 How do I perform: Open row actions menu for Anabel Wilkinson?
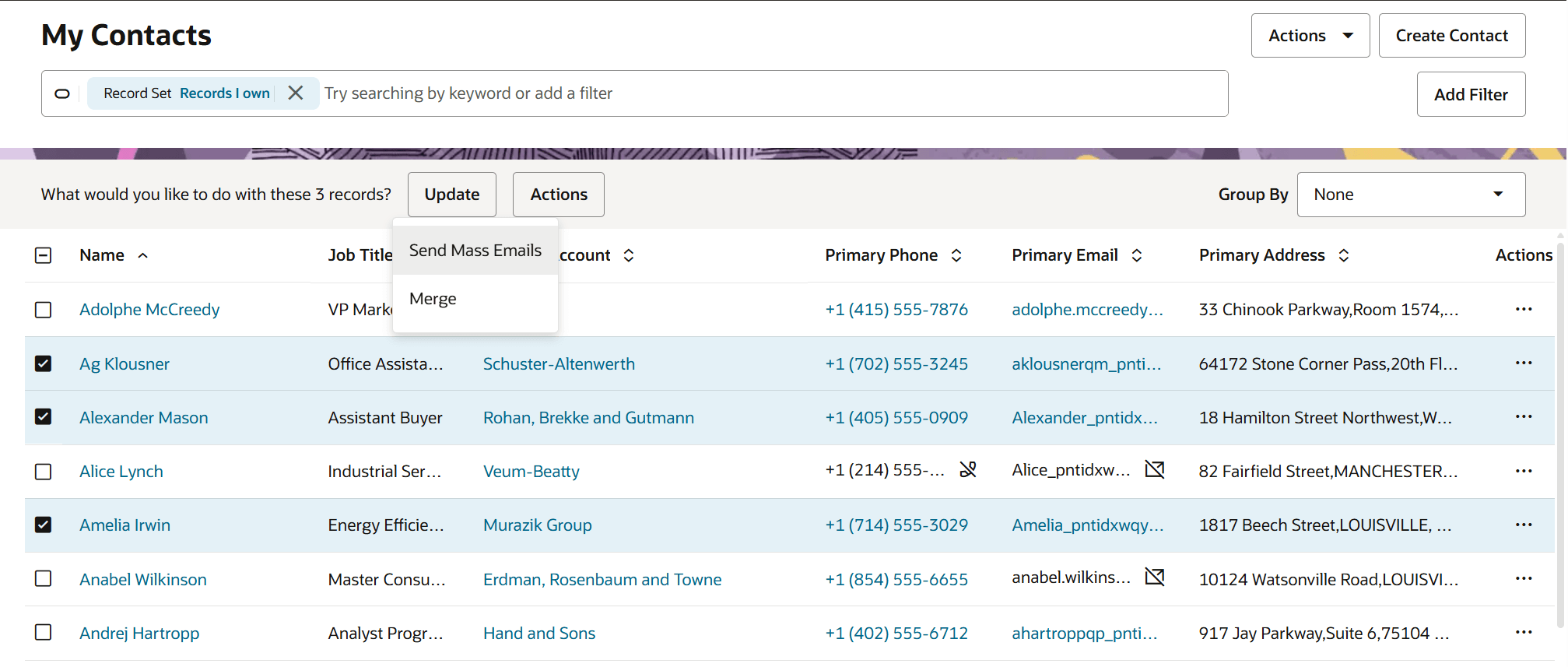tap(1524, 579)
